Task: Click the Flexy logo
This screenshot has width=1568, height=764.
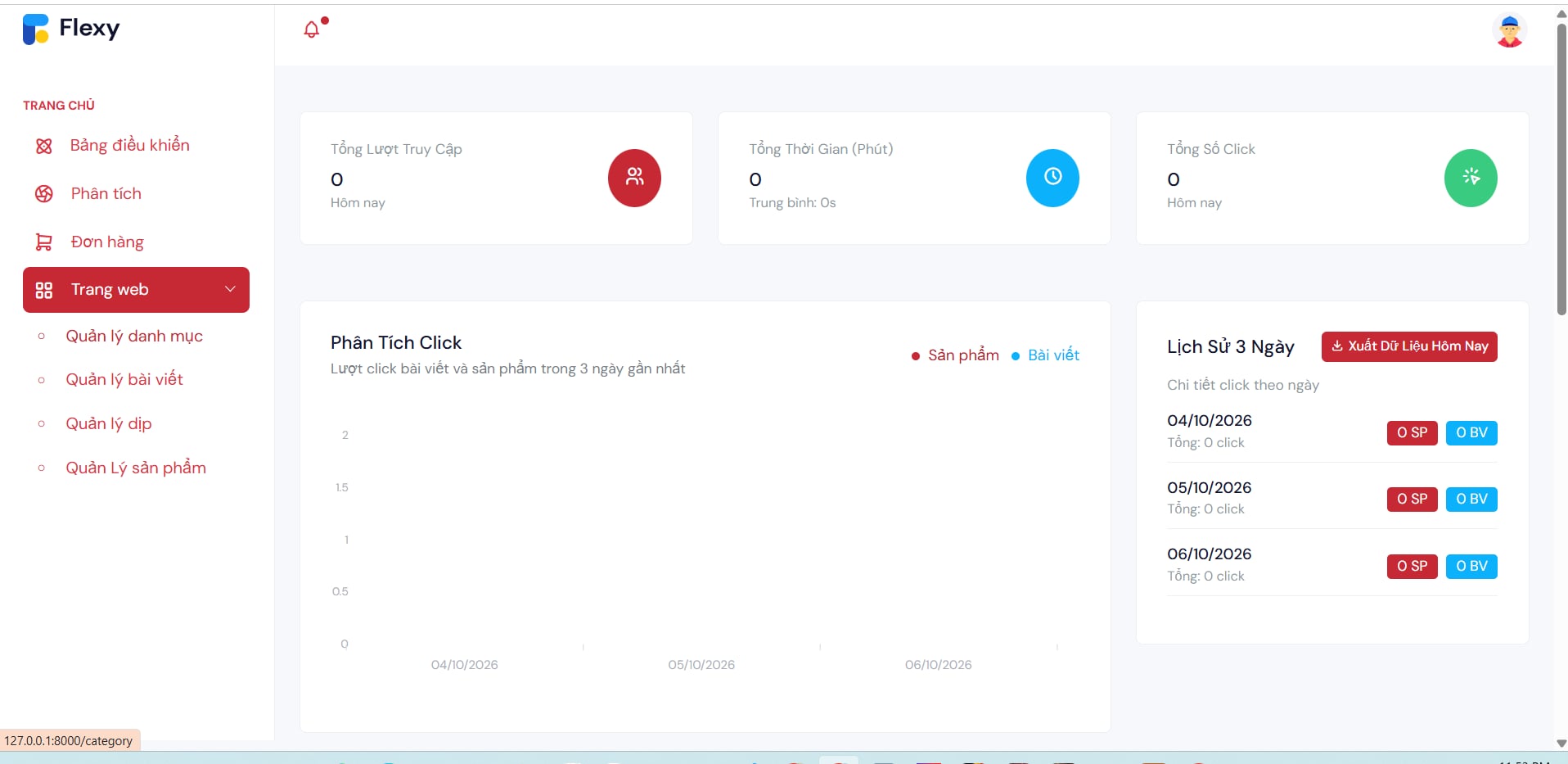Action: [71, 29]
